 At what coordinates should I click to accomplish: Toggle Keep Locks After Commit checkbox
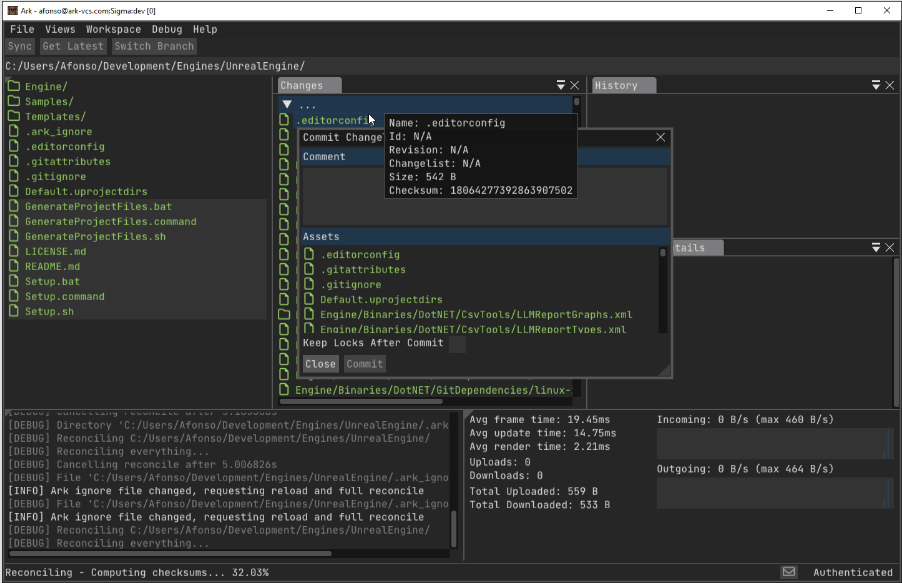click(457, 344)
